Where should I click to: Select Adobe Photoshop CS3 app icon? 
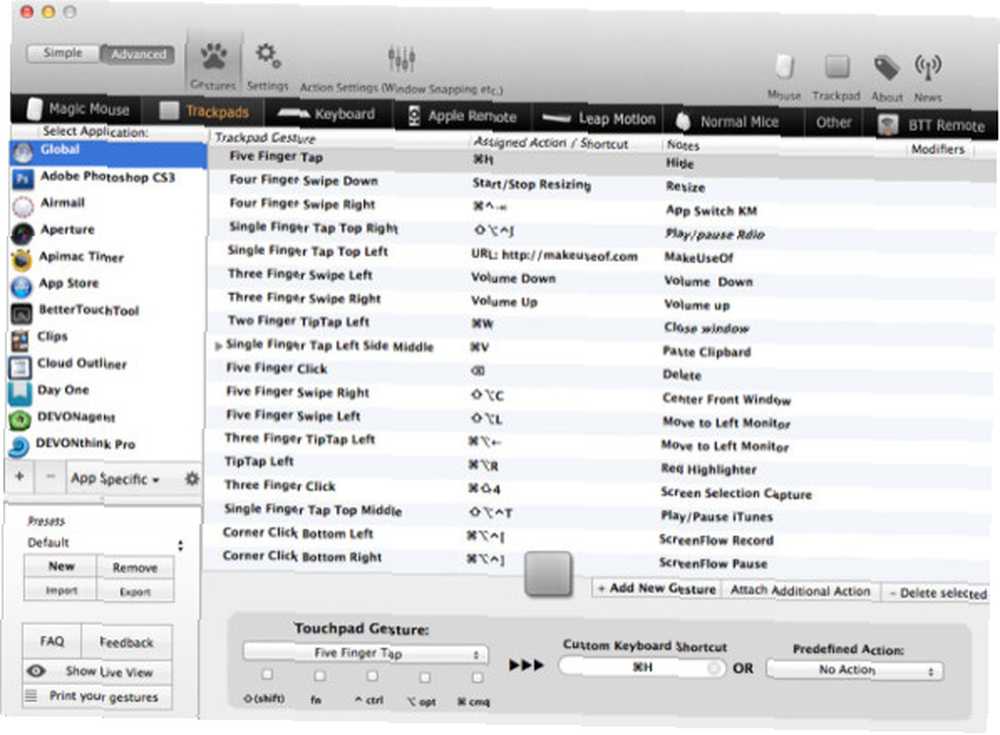point(23,179)
